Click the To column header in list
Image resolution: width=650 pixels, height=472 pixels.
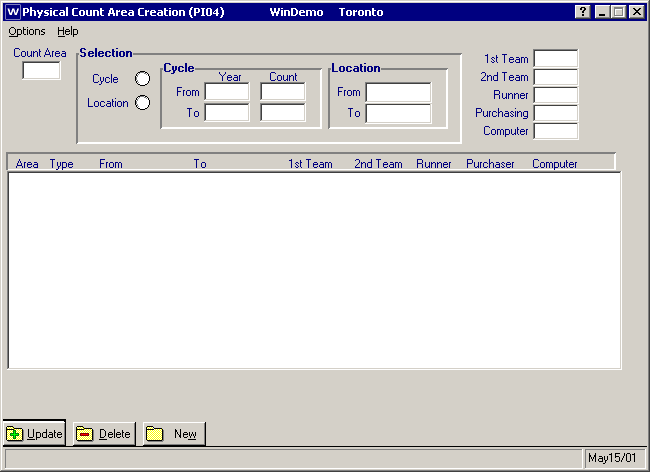coord(200,164)
